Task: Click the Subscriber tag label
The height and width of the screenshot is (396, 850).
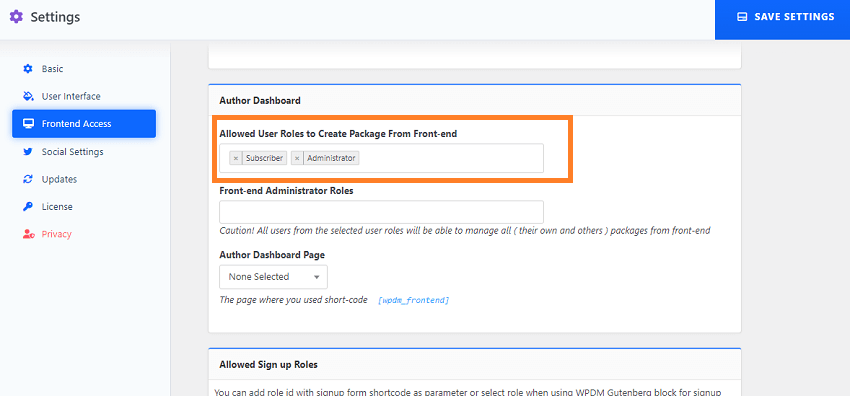Action: pos(265,158)
